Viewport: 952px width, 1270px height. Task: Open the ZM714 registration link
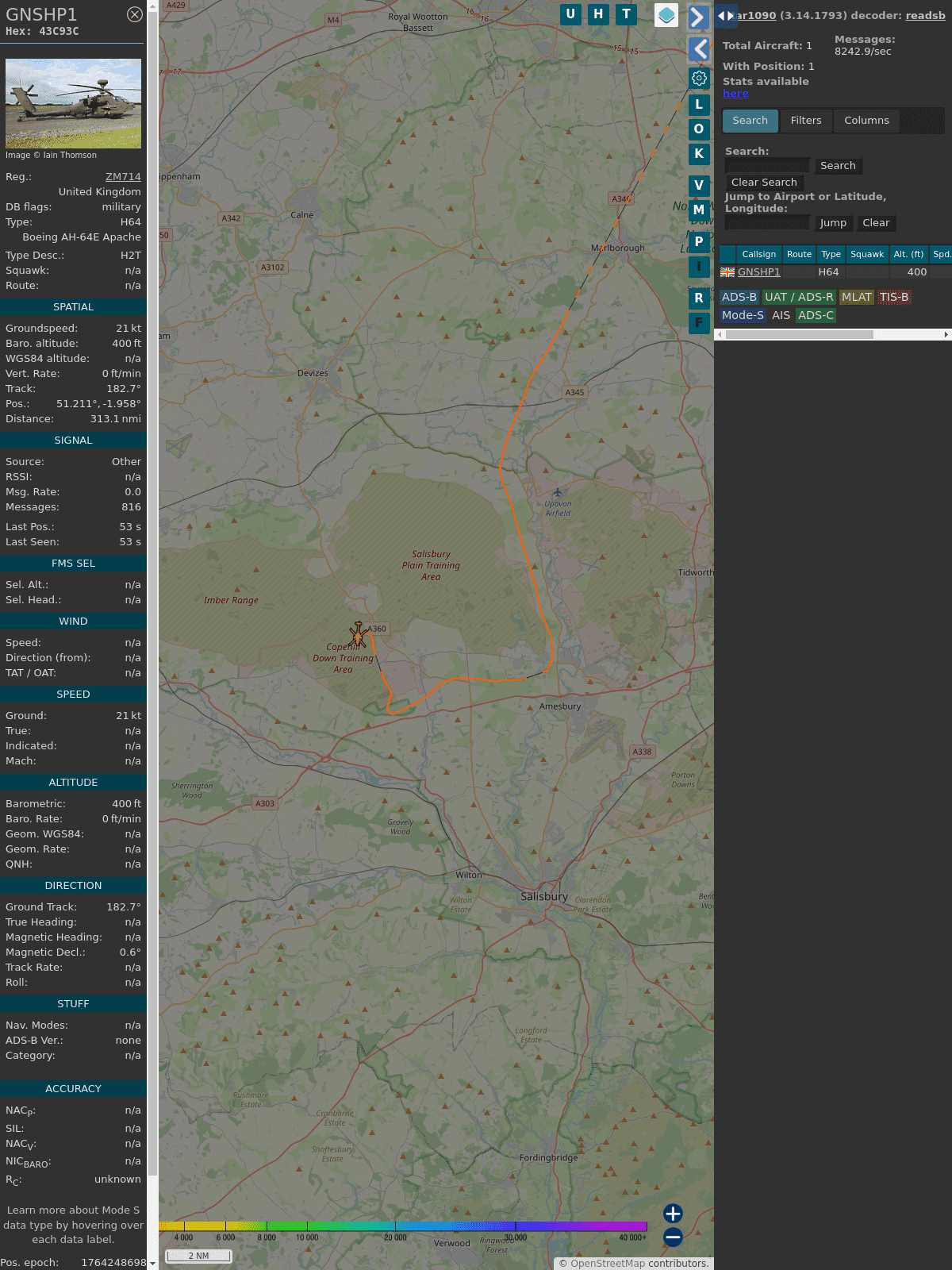(123, 177)
